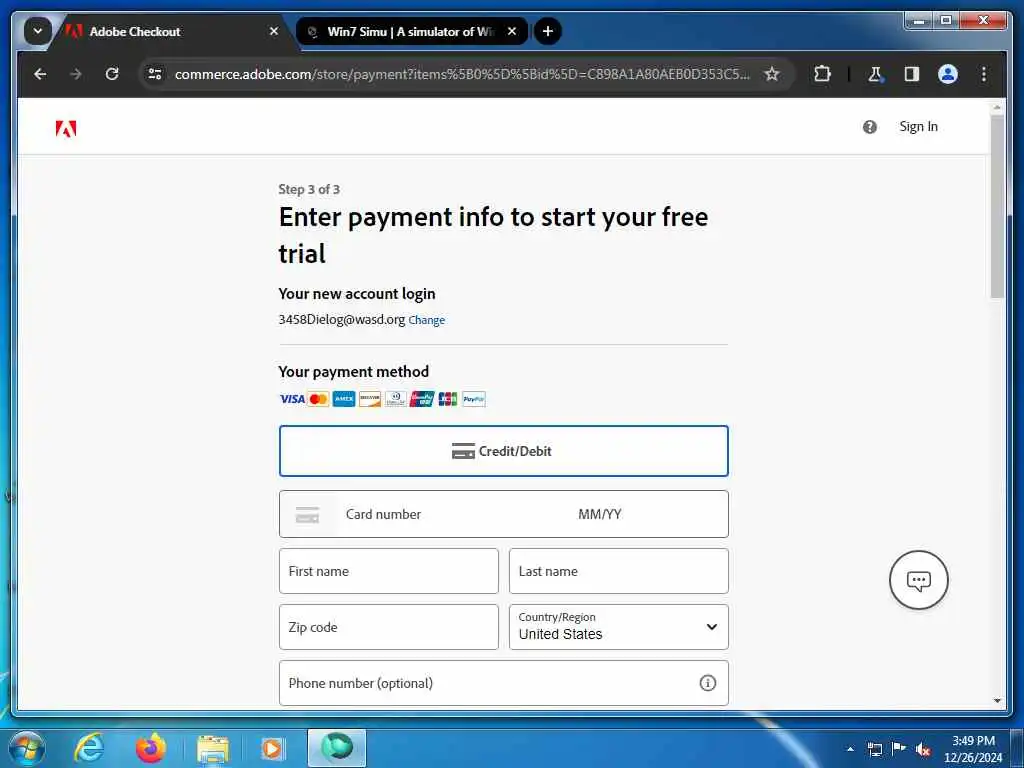This screenshot has height=768, width=1024.
Task: Click the page vertical scrollbar thumb
Action: 997,207
